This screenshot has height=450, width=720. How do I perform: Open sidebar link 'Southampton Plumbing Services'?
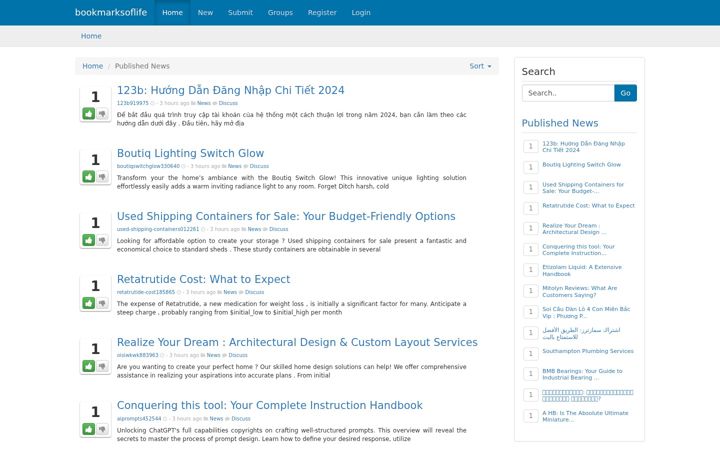coord(588,351)
